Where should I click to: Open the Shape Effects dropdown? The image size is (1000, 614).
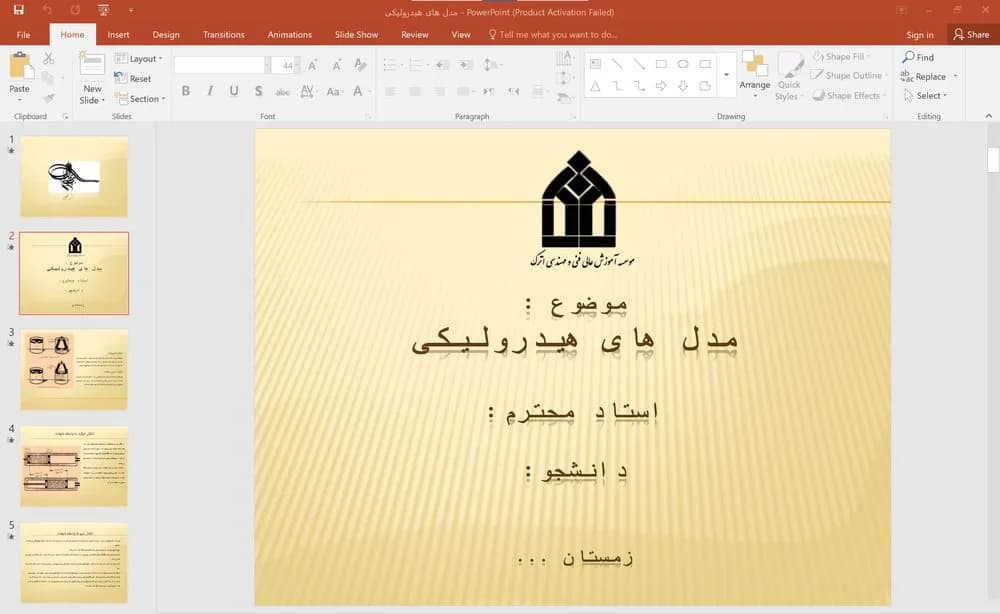tap(849, 96)
